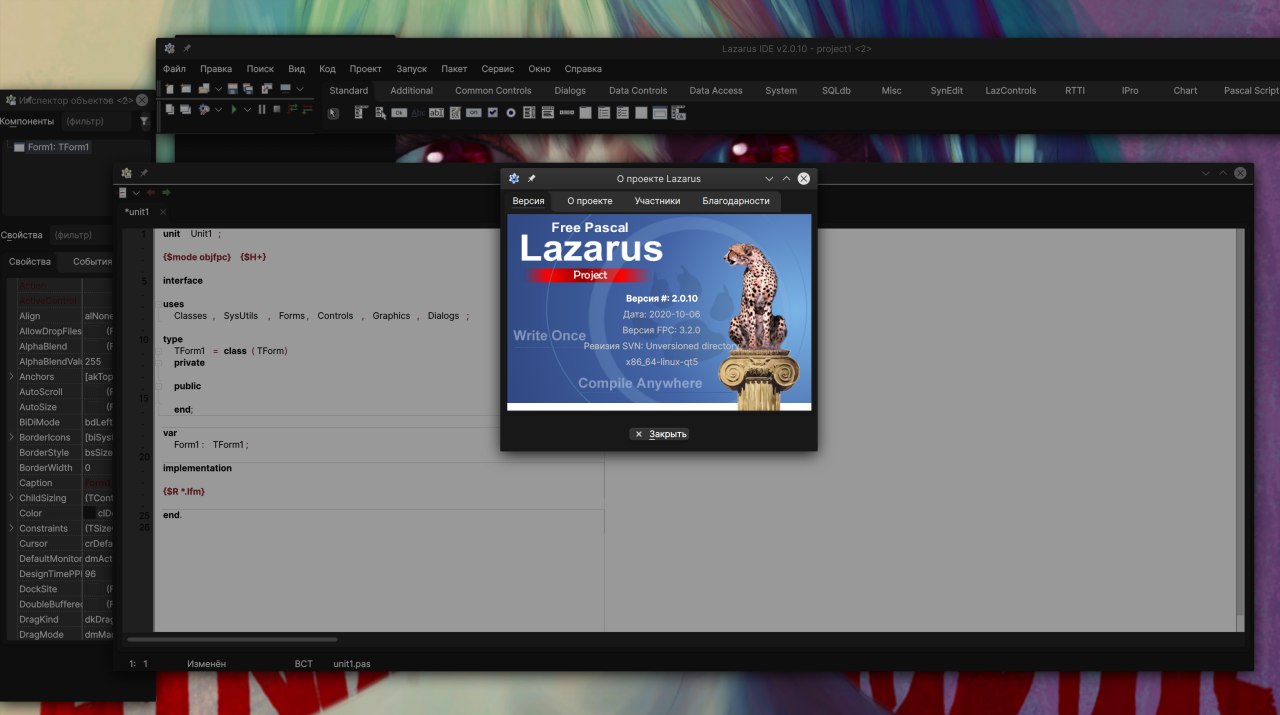Click the green Run arrow
The width and height of the screenshot is (1280, 715).
click(x=233, y=109)
